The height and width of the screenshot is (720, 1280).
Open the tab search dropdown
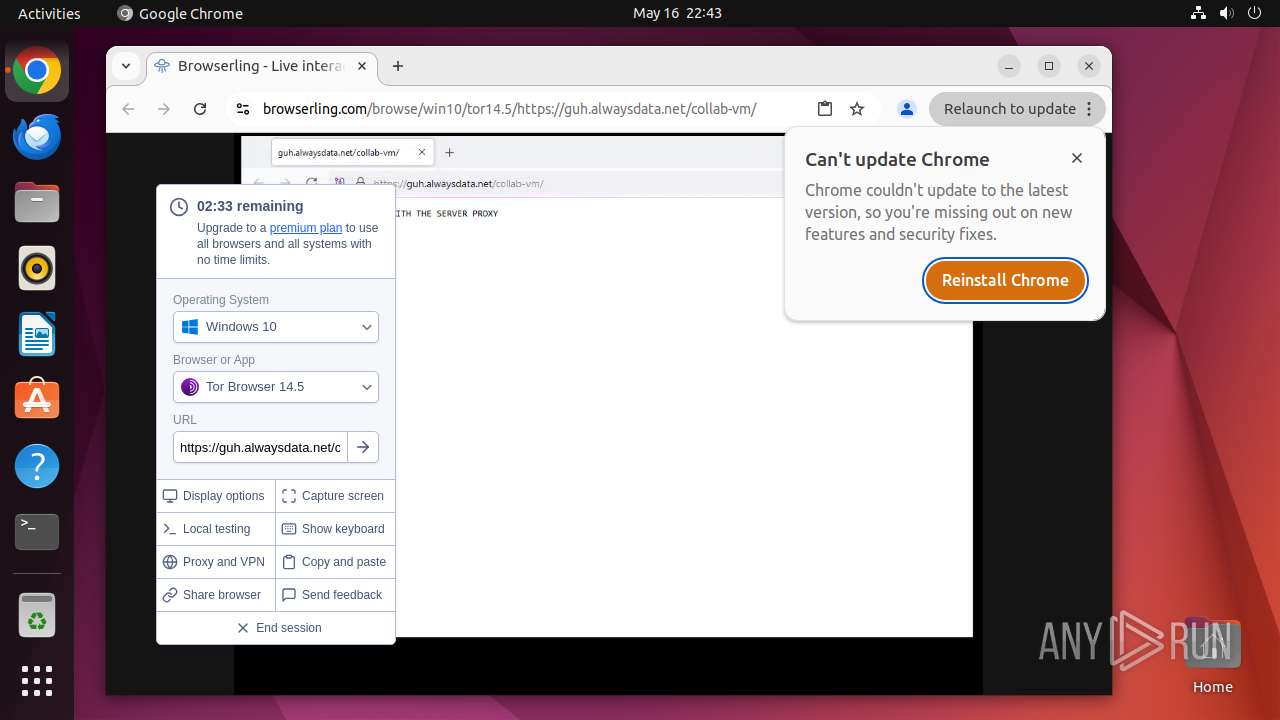pyautogui.click(x=126, y=66)
